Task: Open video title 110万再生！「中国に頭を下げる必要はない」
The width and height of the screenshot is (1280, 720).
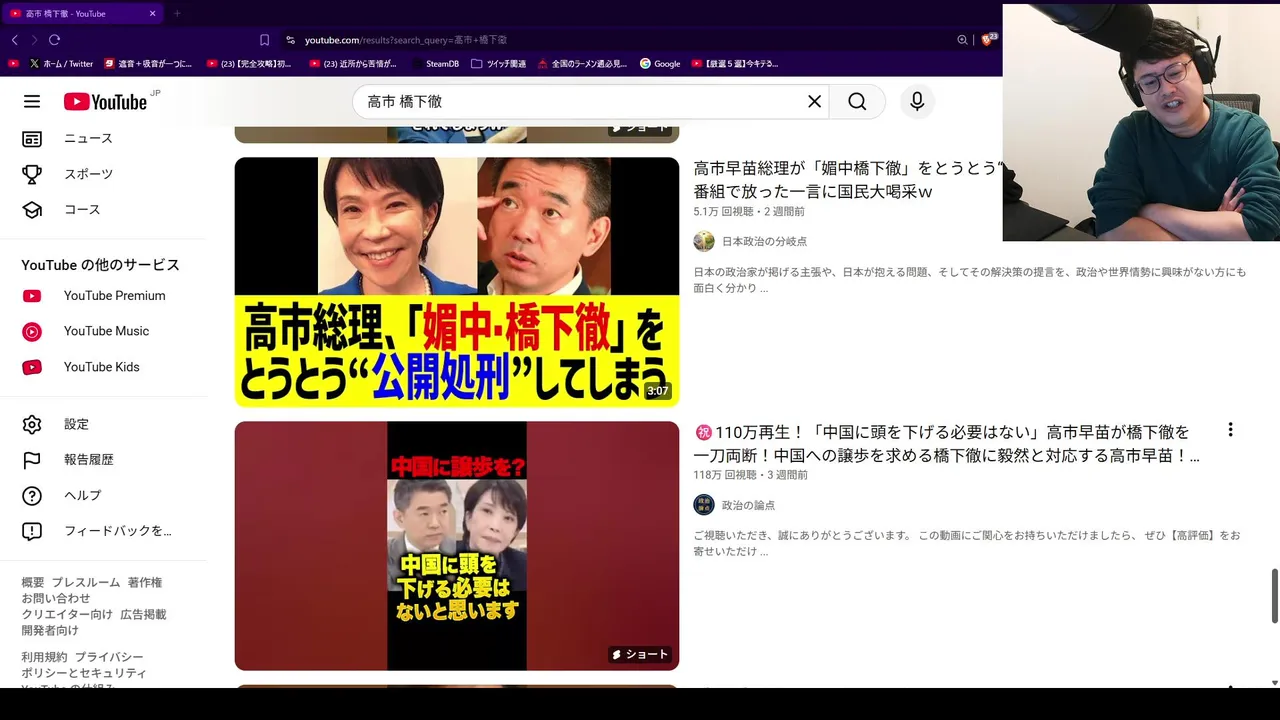Action: point(946,444)
